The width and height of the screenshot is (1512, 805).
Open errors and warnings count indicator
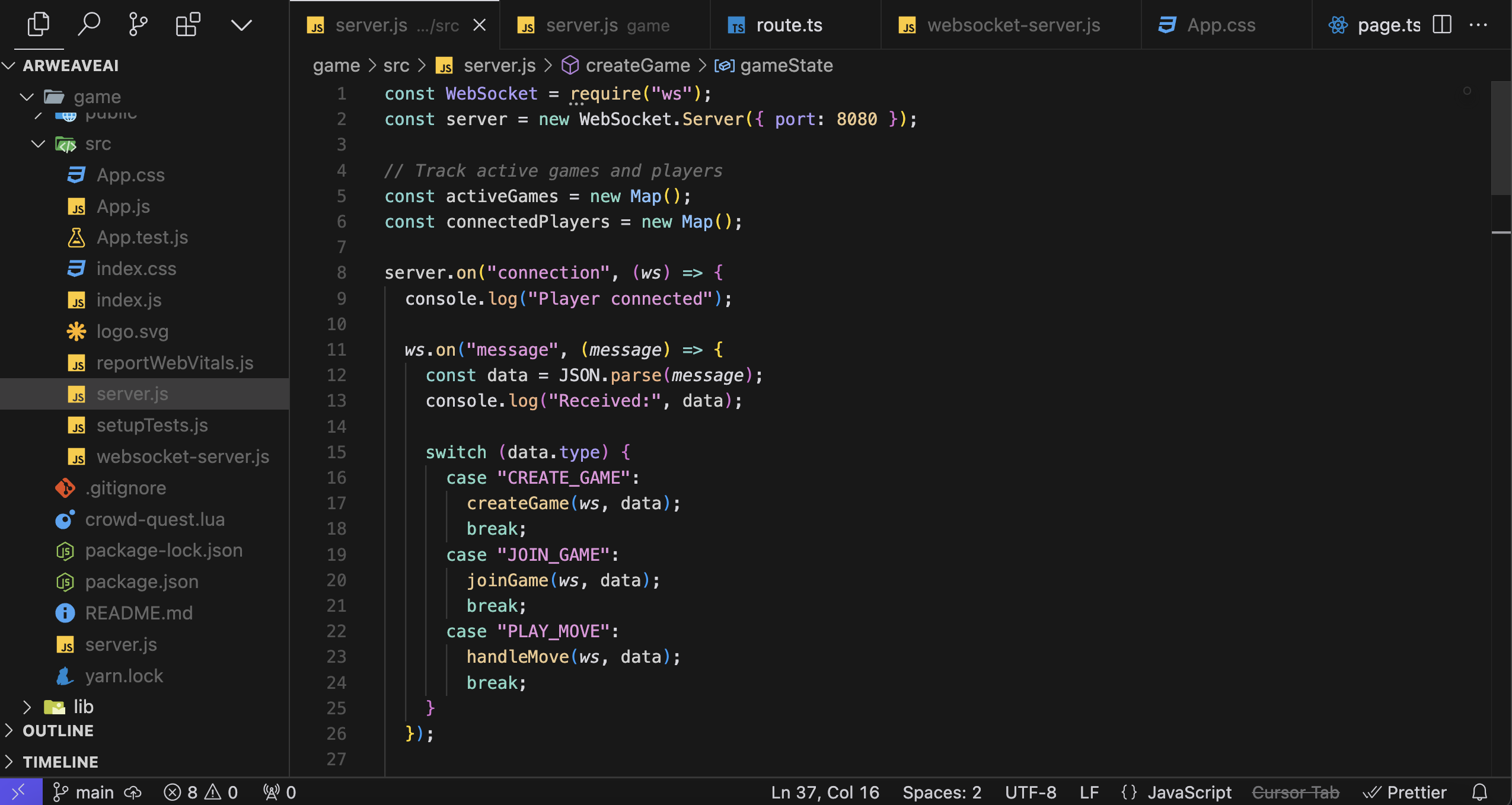[x=200, y=792]
